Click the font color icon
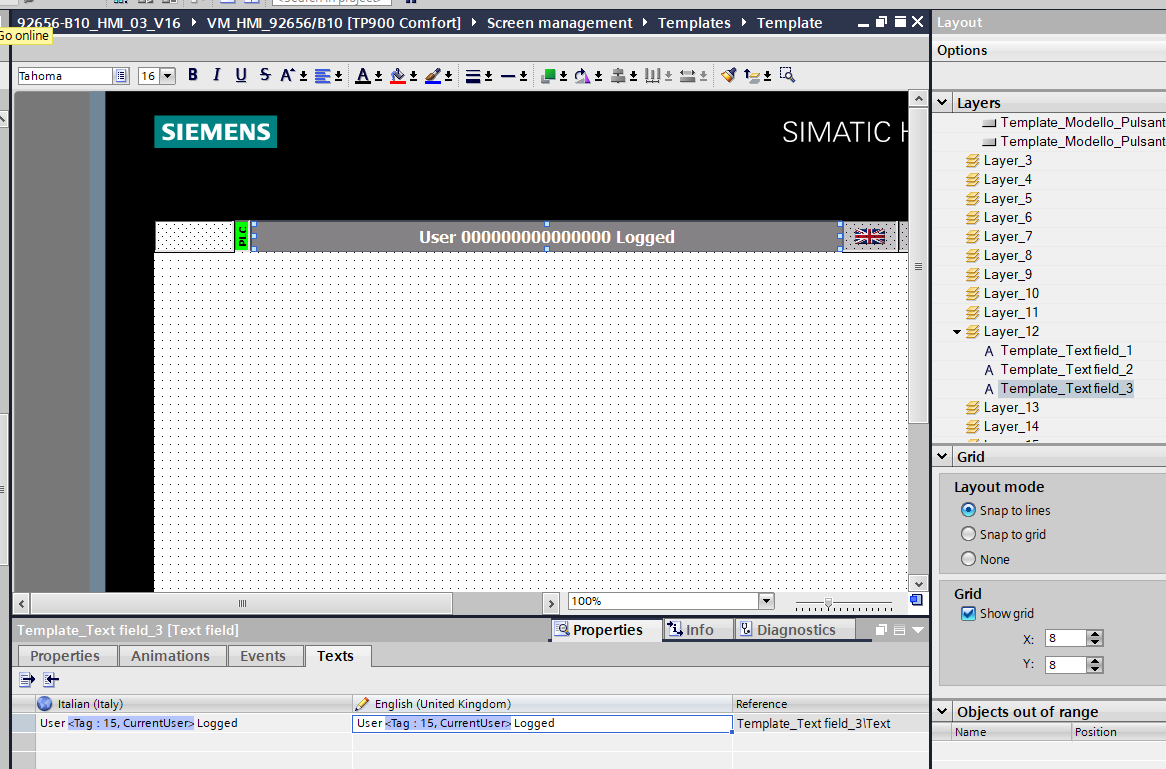The image size is (1166, 769). point(363,76)
